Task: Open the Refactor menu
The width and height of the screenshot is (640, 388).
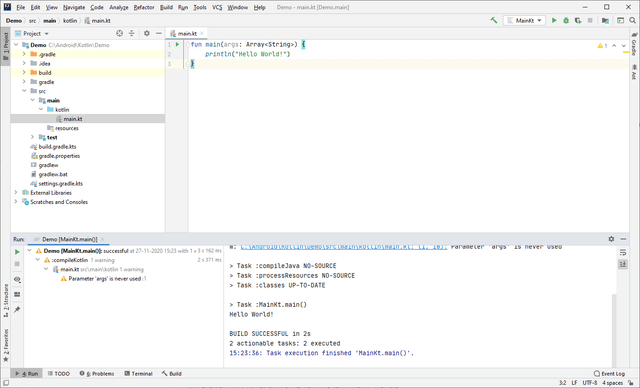Action: [x=144, y=7]
